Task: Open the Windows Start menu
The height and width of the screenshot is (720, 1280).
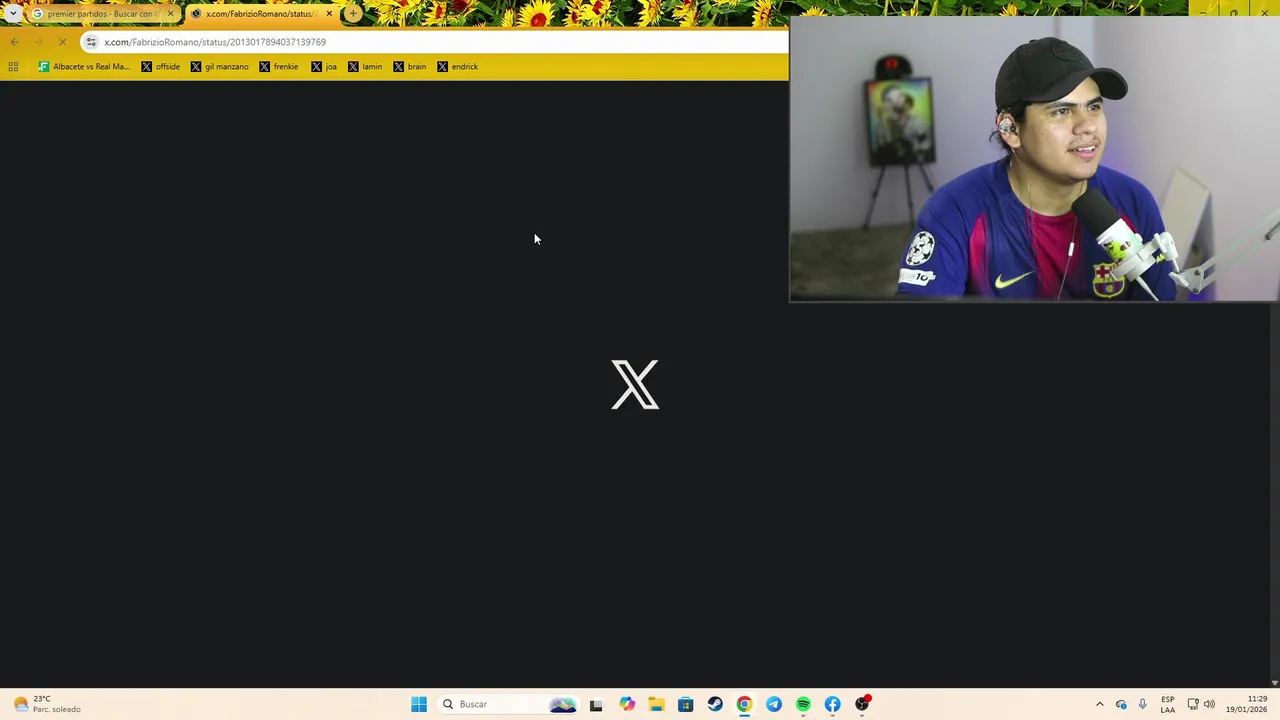Action: click(x=419, y=704)
